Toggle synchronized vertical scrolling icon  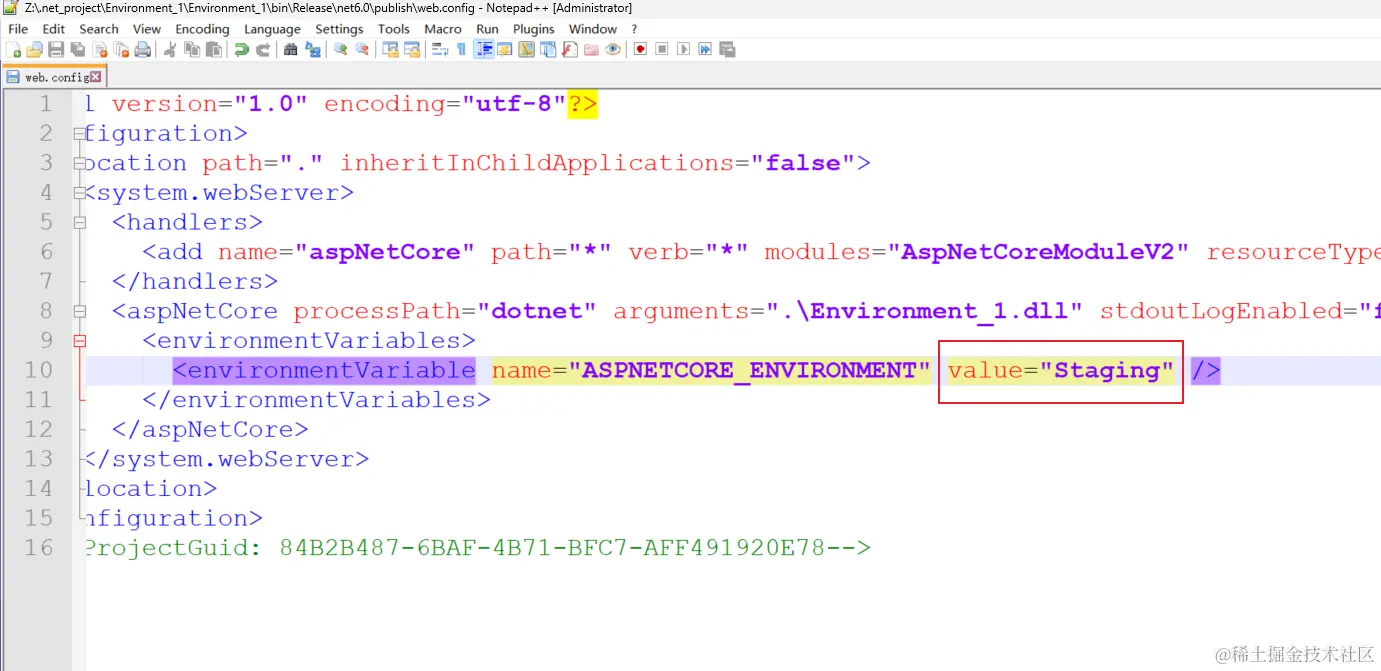click(391, 49)
